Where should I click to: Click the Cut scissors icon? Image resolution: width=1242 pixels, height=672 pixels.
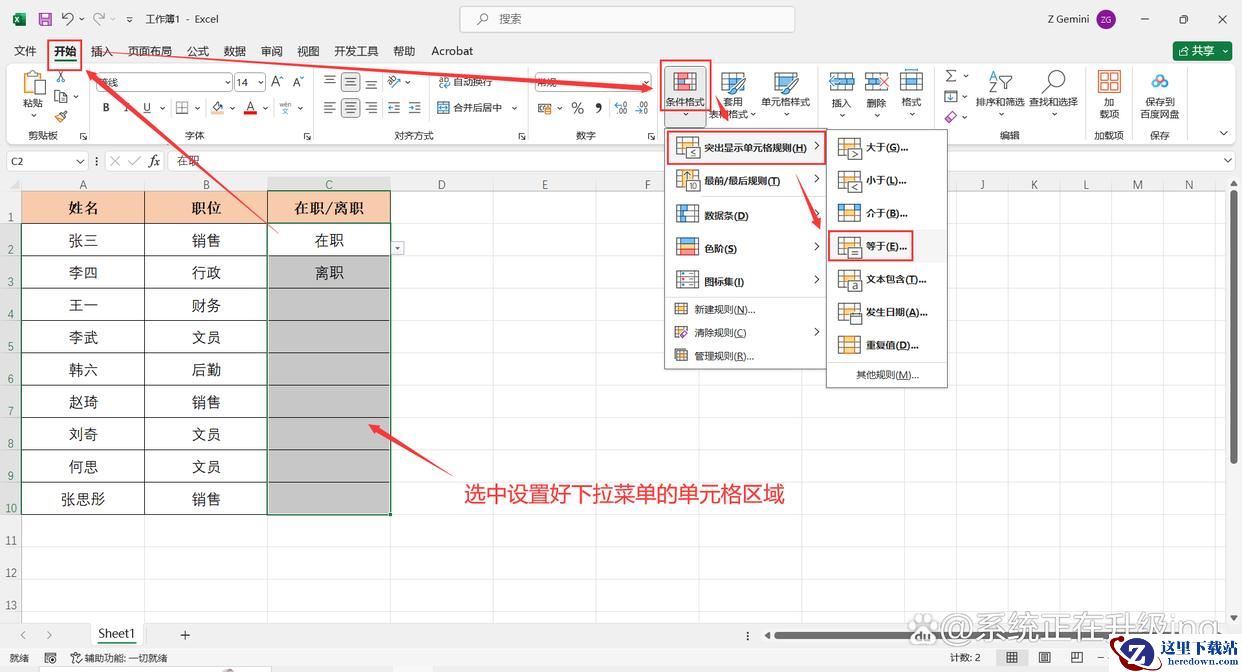coord(61,77)
